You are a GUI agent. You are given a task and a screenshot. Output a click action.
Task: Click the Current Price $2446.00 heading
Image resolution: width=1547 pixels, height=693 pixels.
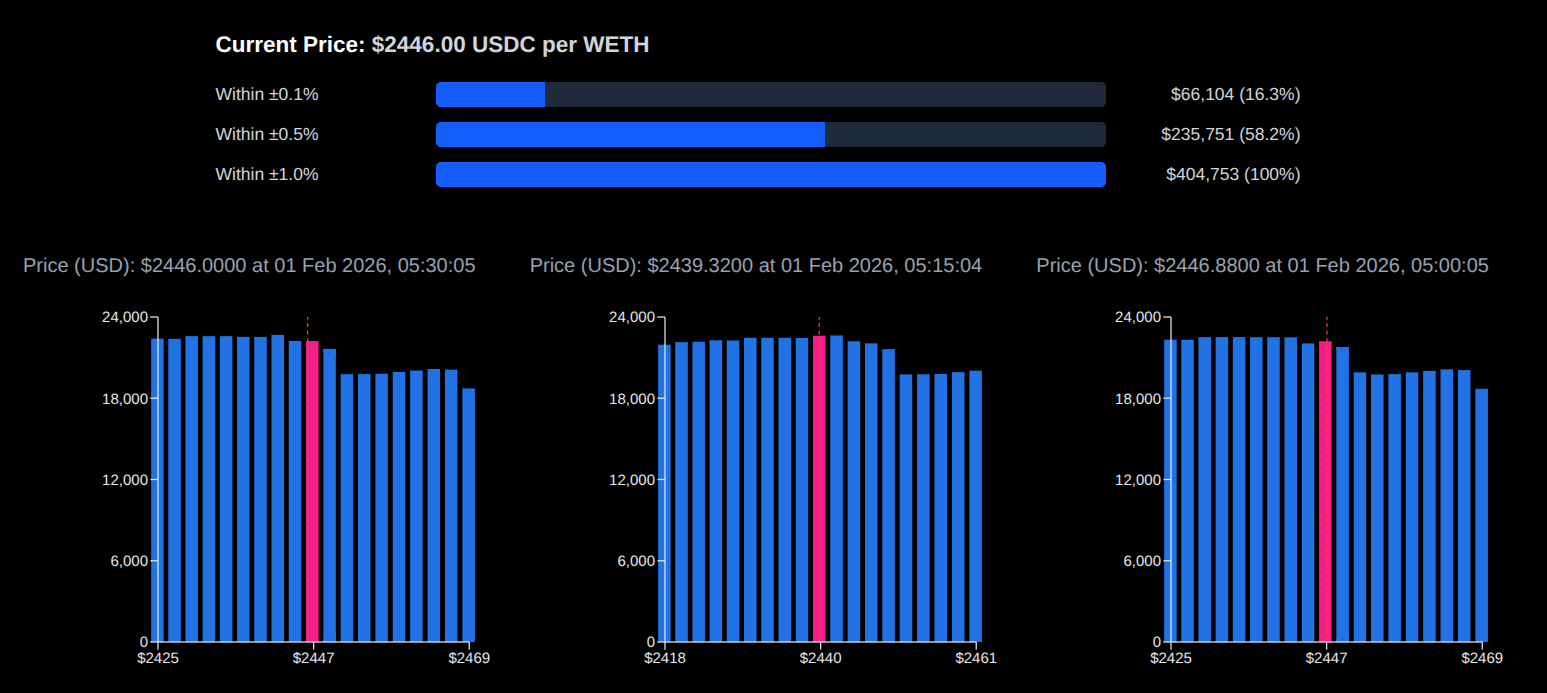[432, 45]
